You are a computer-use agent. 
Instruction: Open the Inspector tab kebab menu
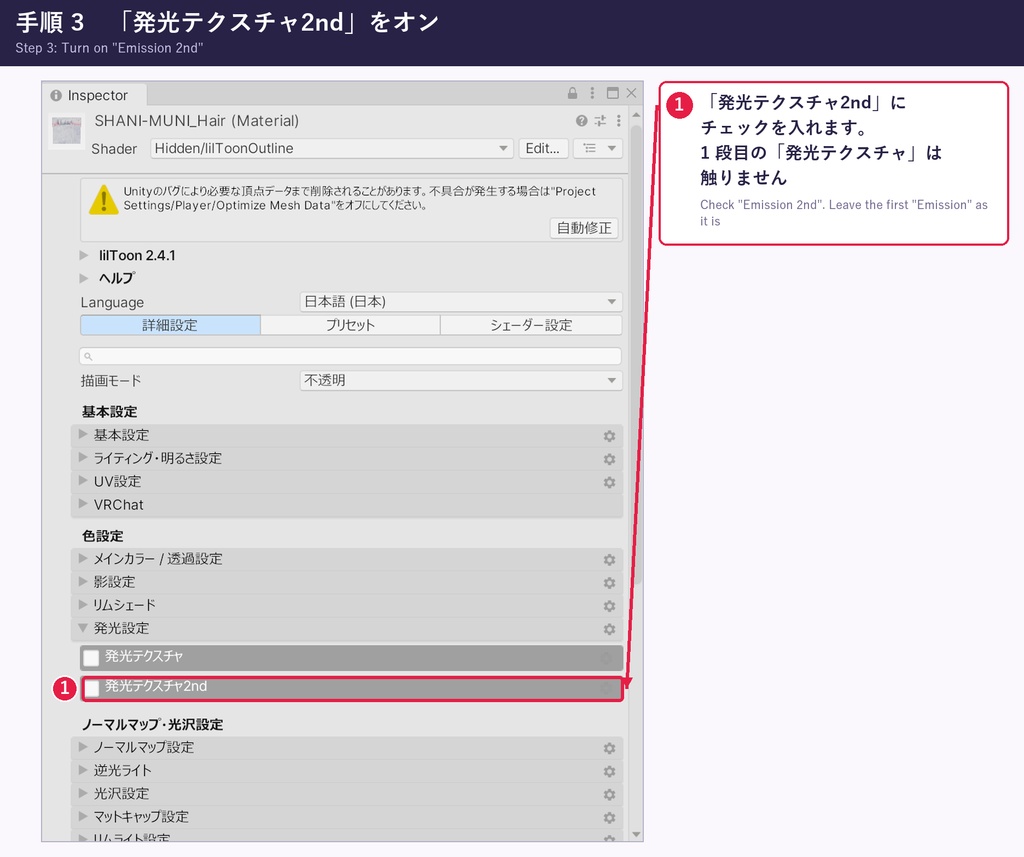pyautogui.click(x=592, y=93)
